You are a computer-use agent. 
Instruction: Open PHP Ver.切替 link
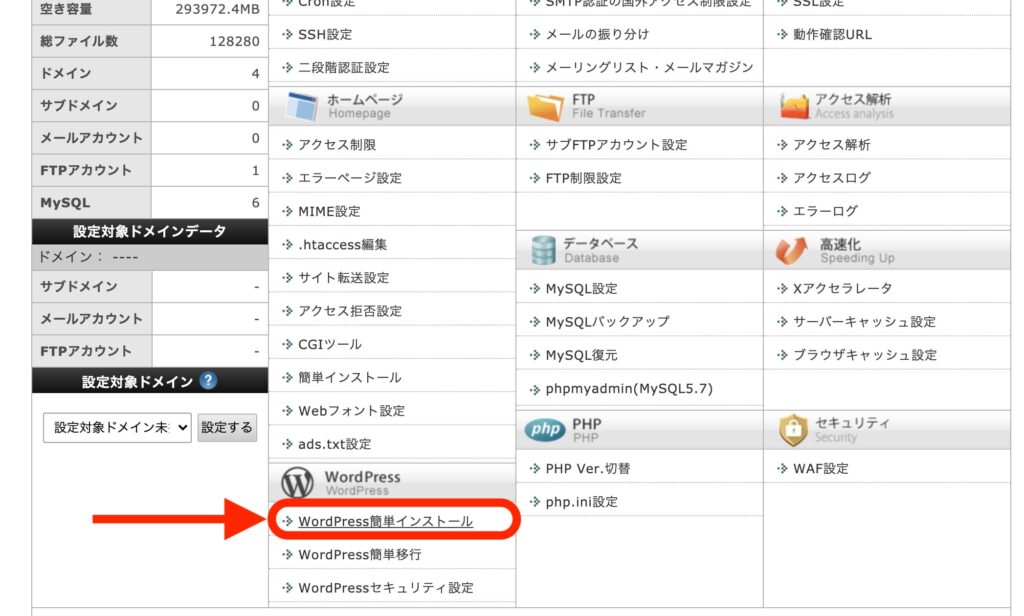(x=588, y=468)
